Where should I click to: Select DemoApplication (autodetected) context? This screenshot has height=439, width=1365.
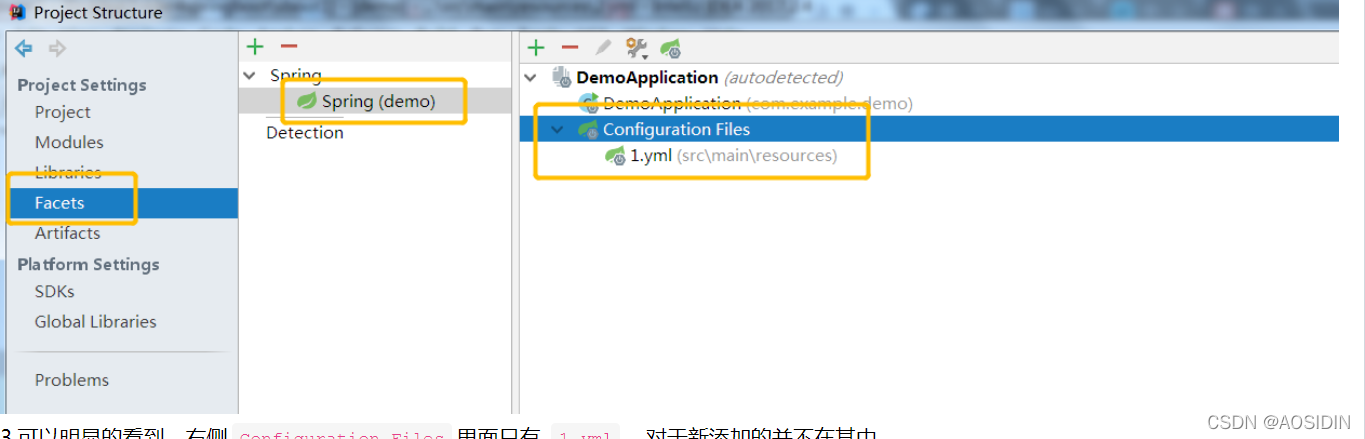709,77
